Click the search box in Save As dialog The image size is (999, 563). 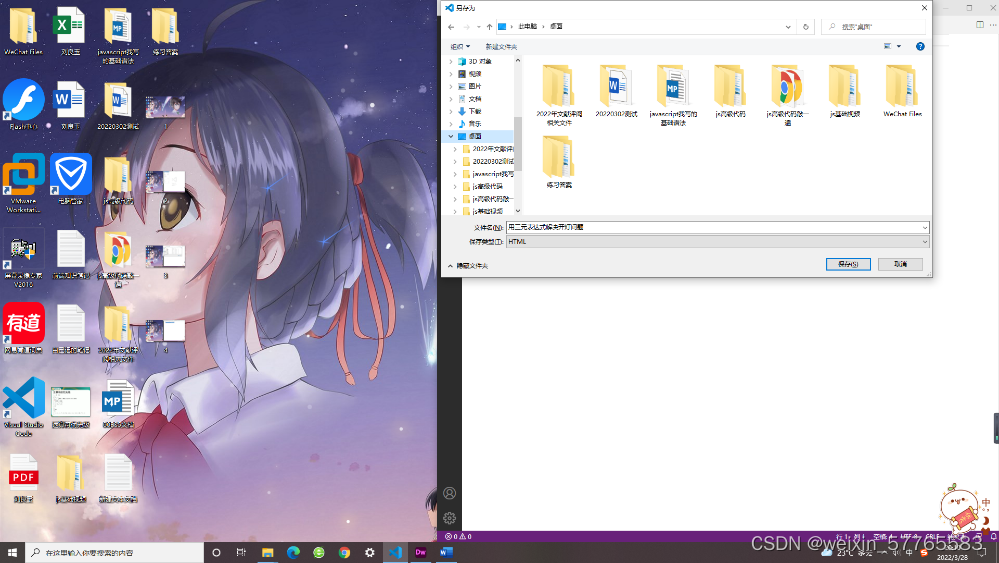click(873, 27)
